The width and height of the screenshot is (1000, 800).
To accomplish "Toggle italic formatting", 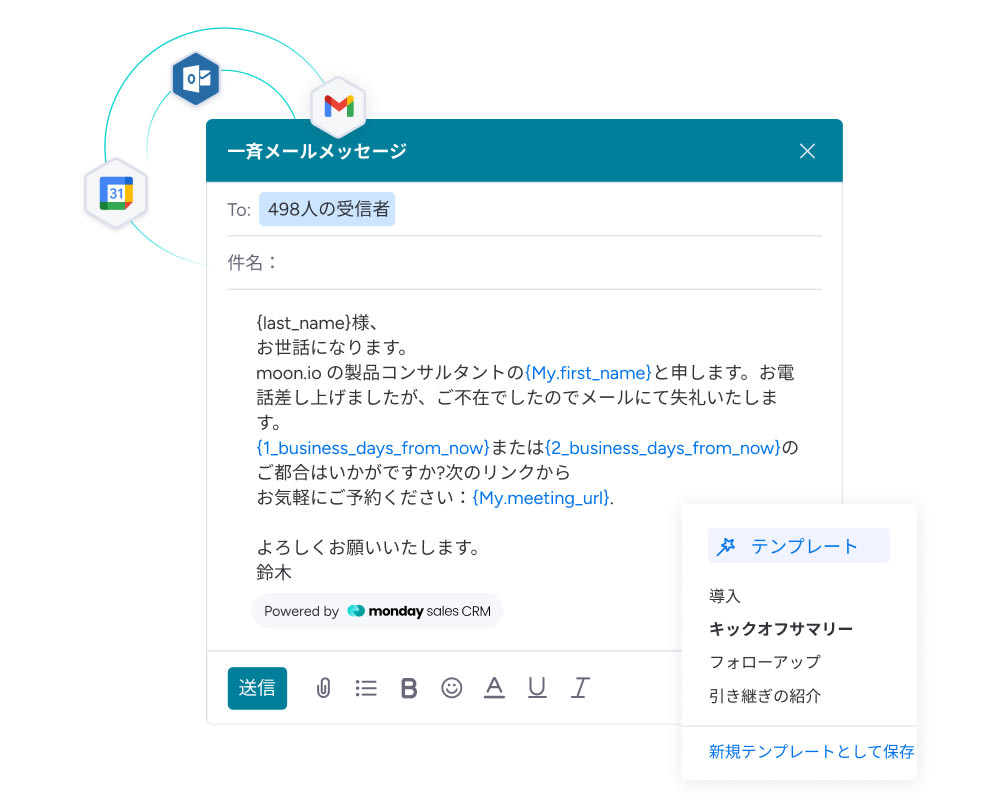I will pyautogui.click(x=580, y=687).
